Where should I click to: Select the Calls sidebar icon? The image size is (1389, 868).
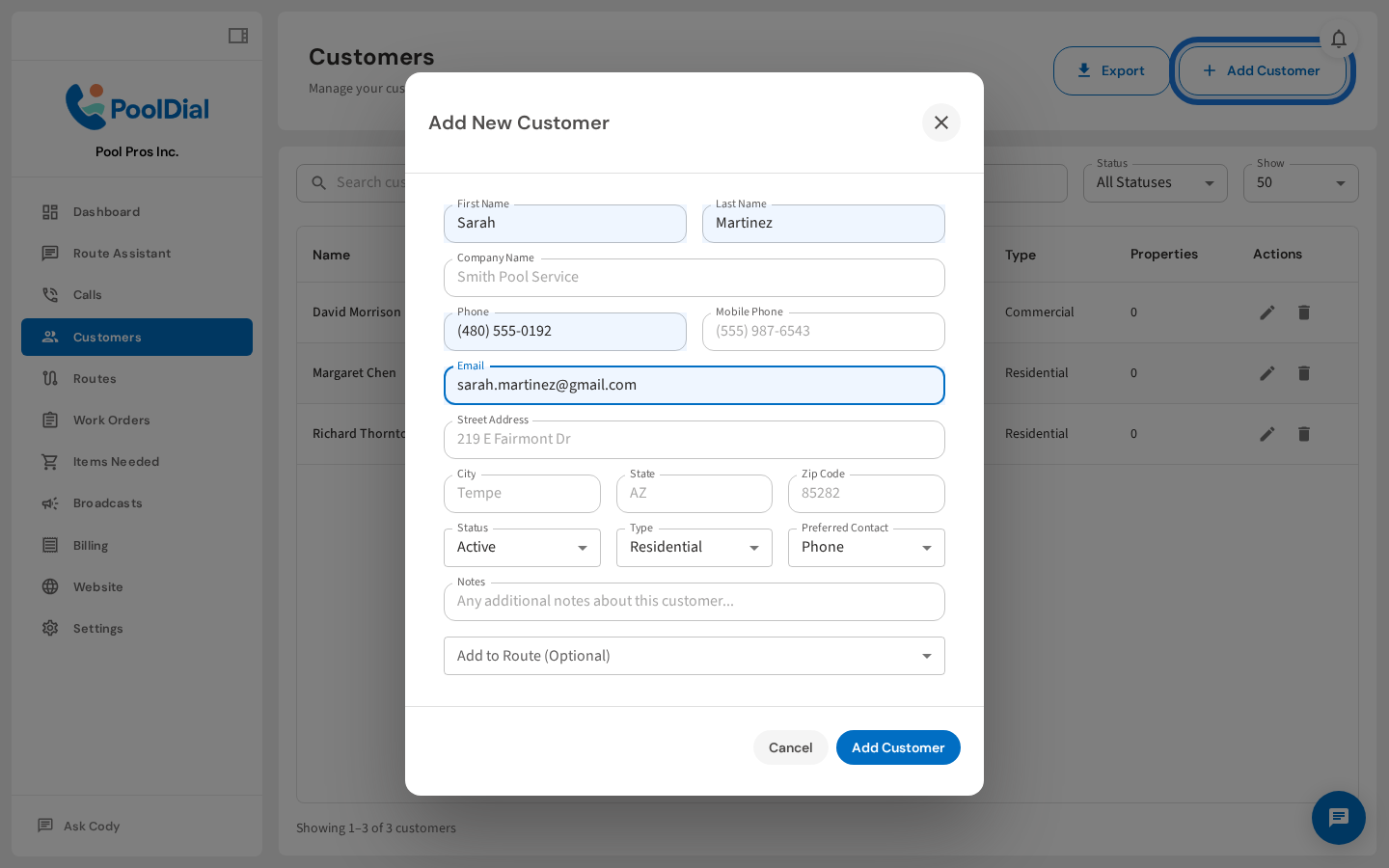88,294
